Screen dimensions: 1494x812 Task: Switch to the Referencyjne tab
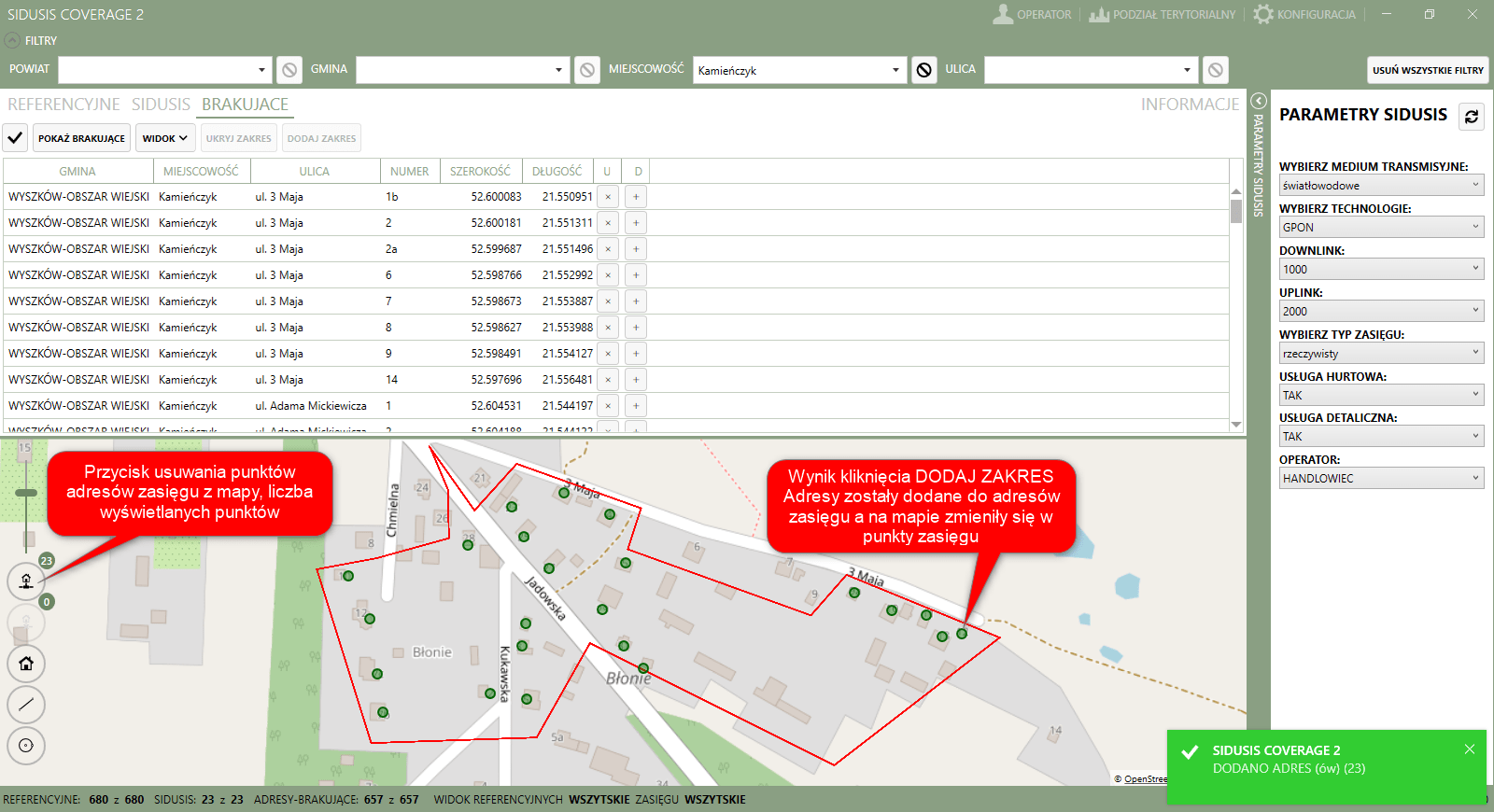coord(63,105)
